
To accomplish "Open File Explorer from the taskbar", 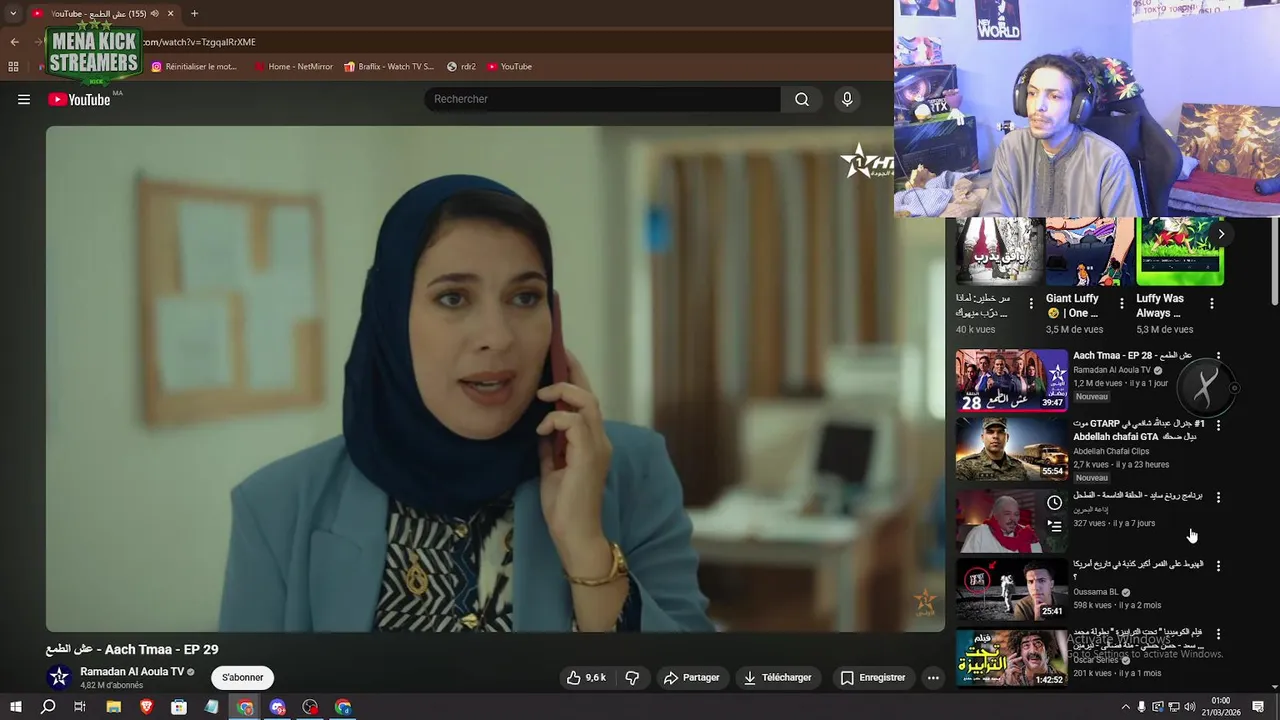I will [113, 707].
